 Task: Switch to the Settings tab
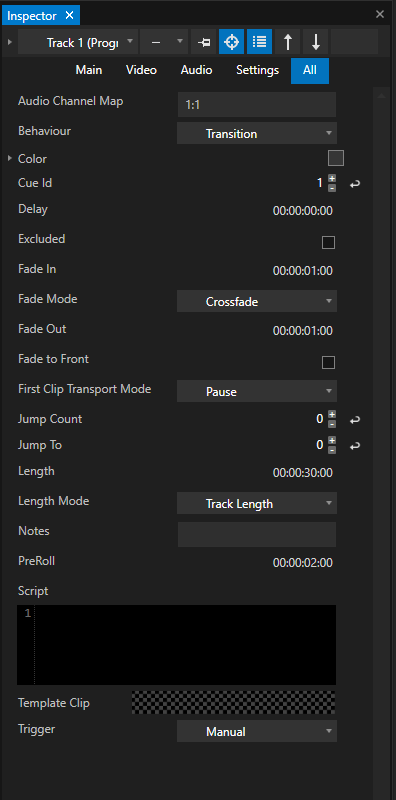257,70
